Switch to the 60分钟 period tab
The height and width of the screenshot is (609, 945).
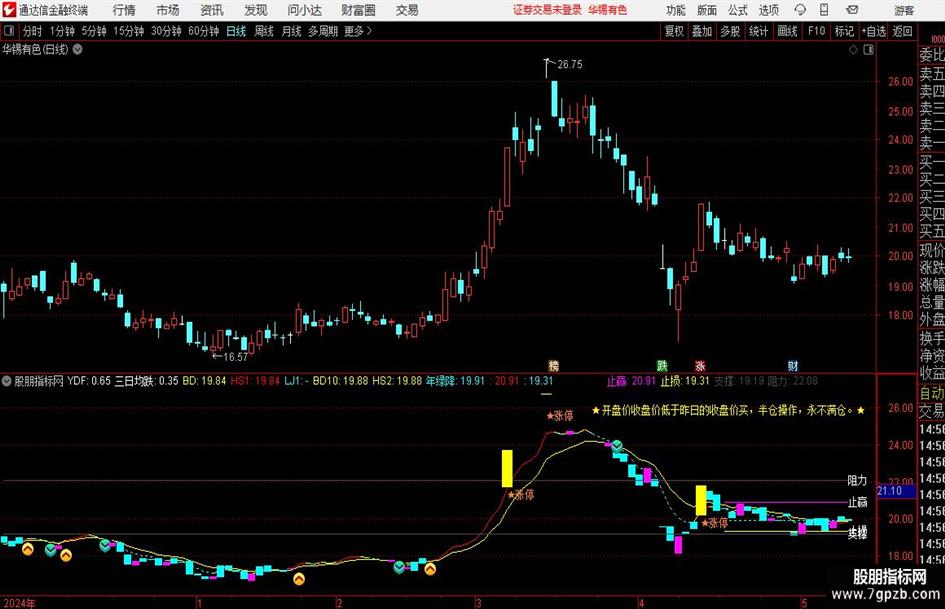click(x=204, y=31)
